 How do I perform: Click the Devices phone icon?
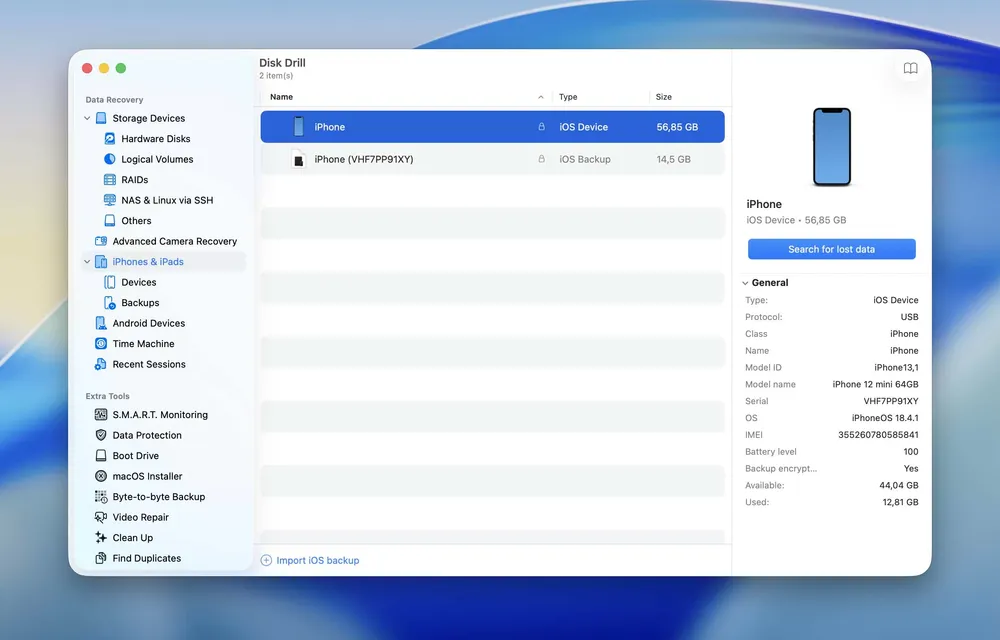(x=110, y=282)
